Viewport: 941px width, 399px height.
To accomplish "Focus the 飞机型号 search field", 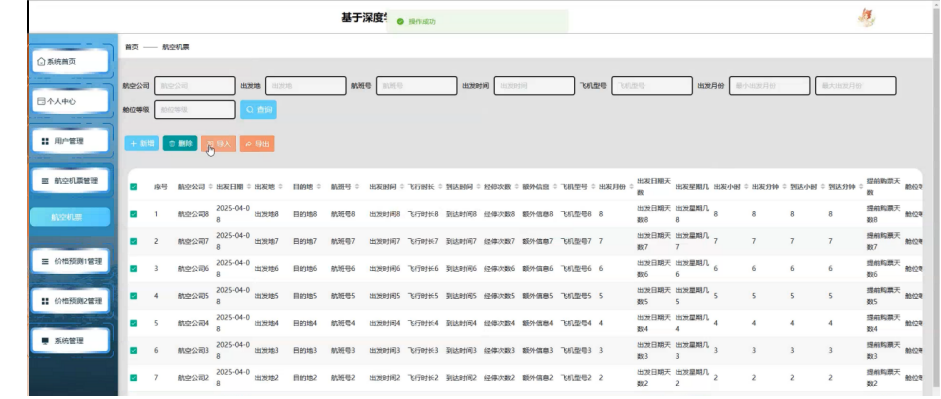I will tap(652, 86).
